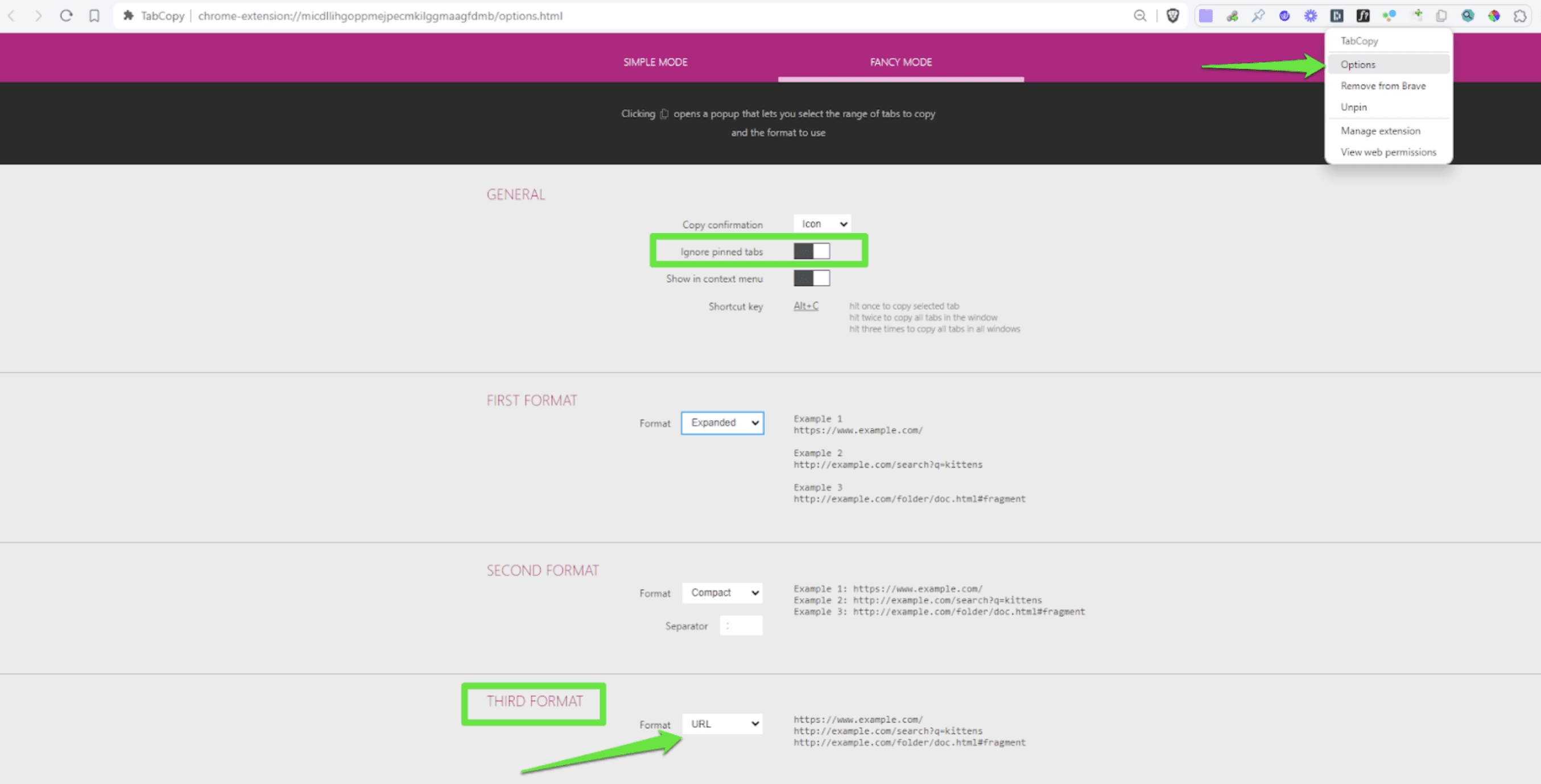The width and height of the screenshot is (1541, 784).
Task: Click the colorful pie wheel extension icon
Action: click(1494, 16)
